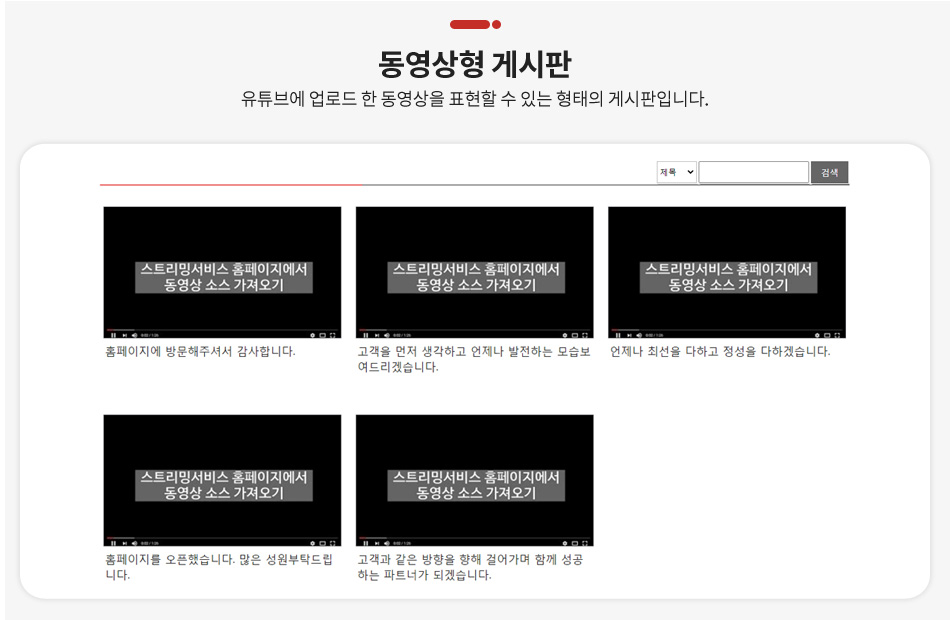Click the search text input box
Screen dimensions: 950x620
(x=753, y=172)
